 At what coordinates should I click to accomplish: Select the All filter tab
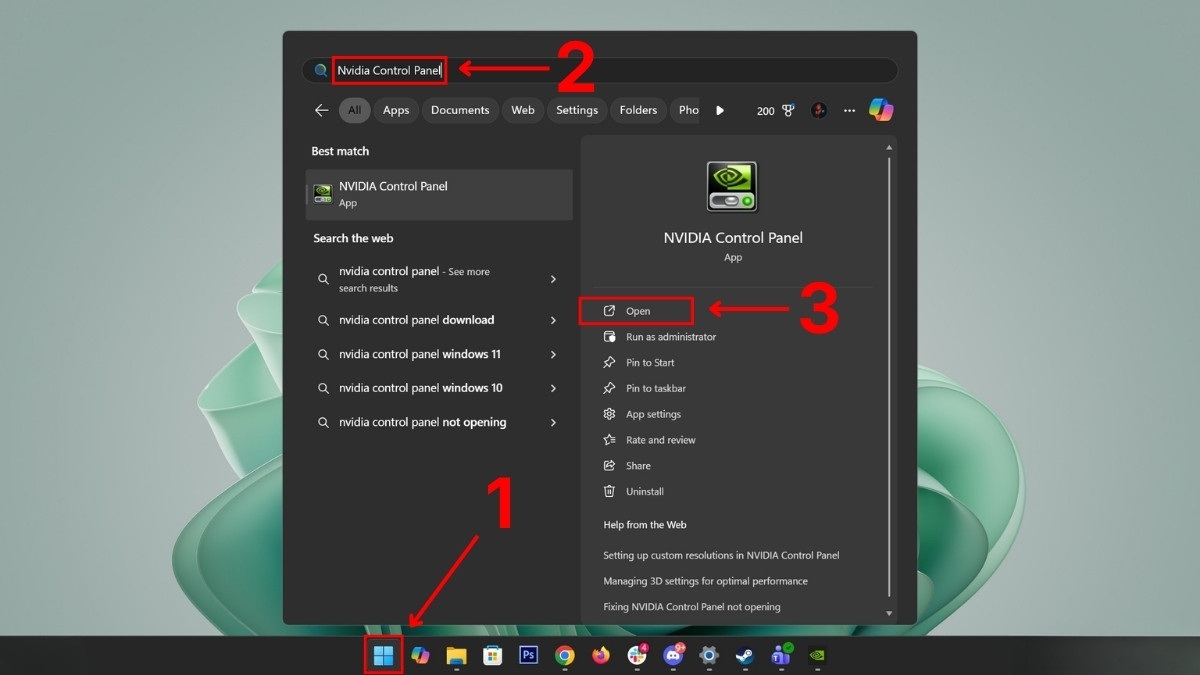click(354, 110)
